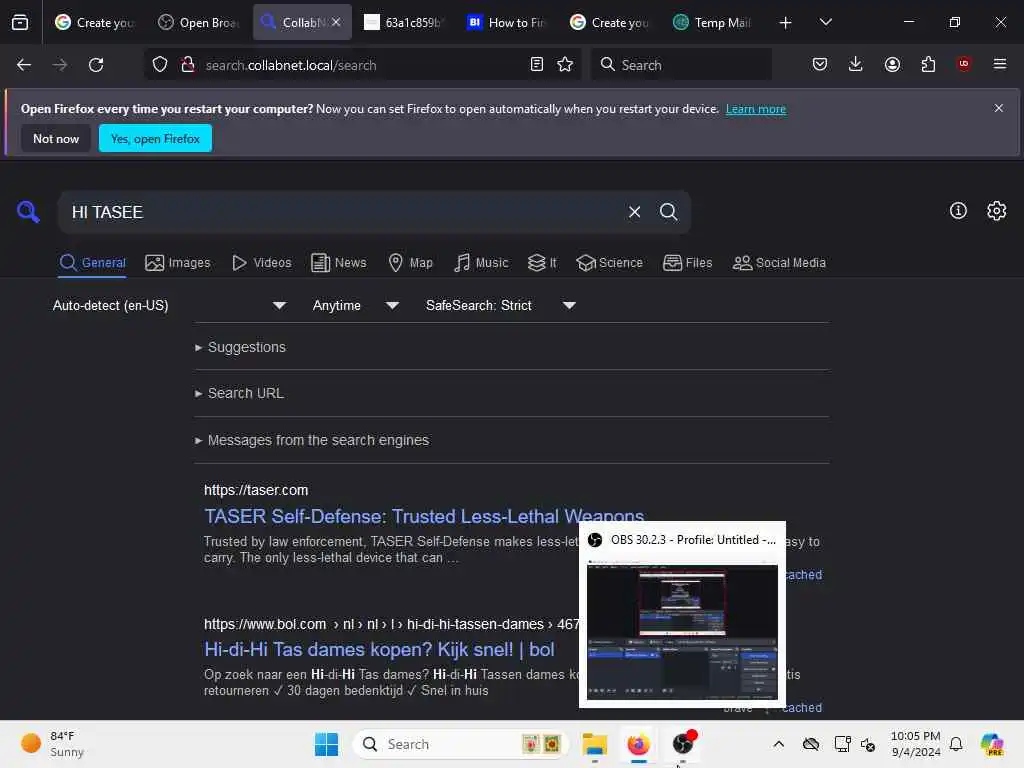Select the Images search category

tap(178, 263)
